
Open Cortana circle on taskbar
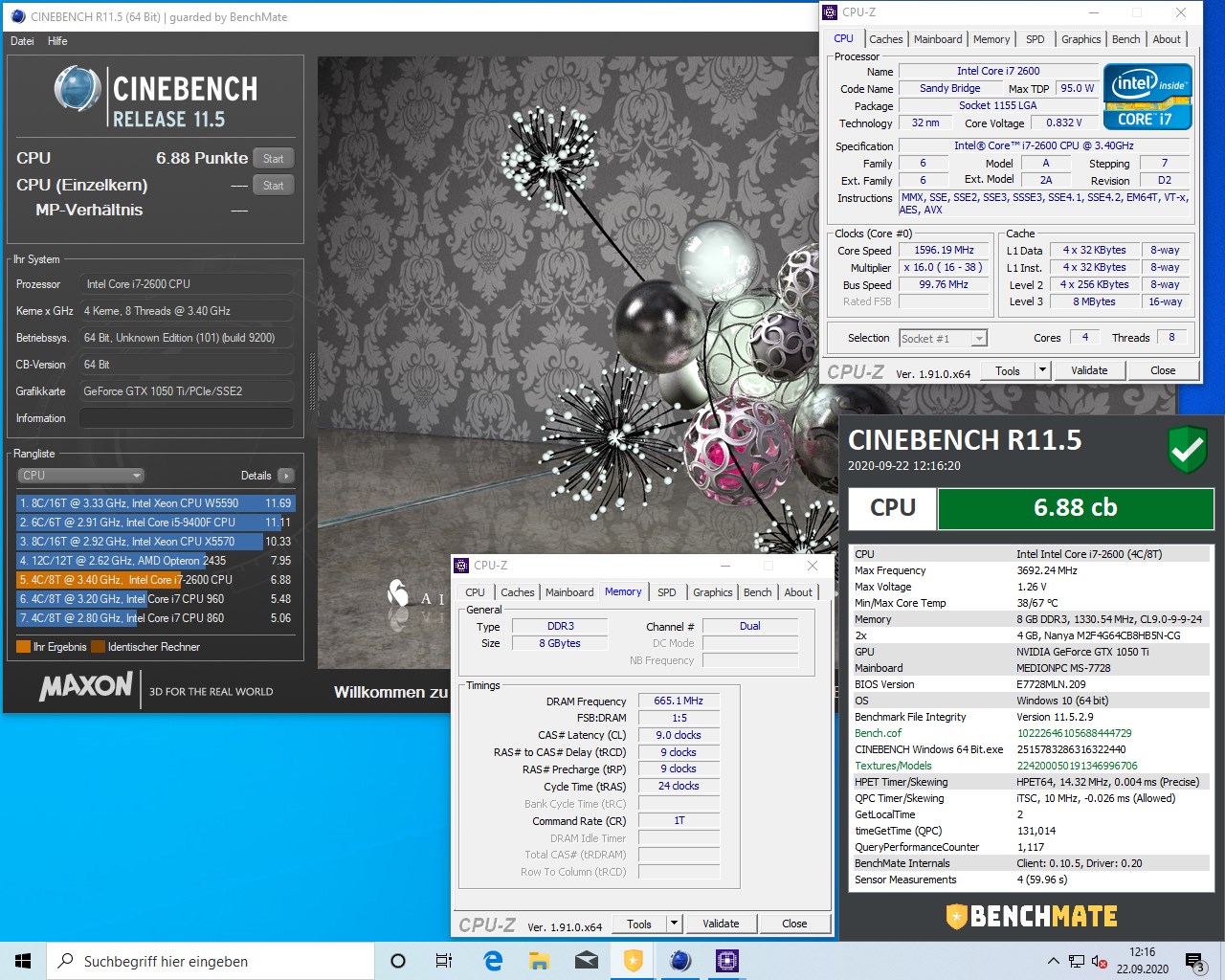[x=398, y=961]
